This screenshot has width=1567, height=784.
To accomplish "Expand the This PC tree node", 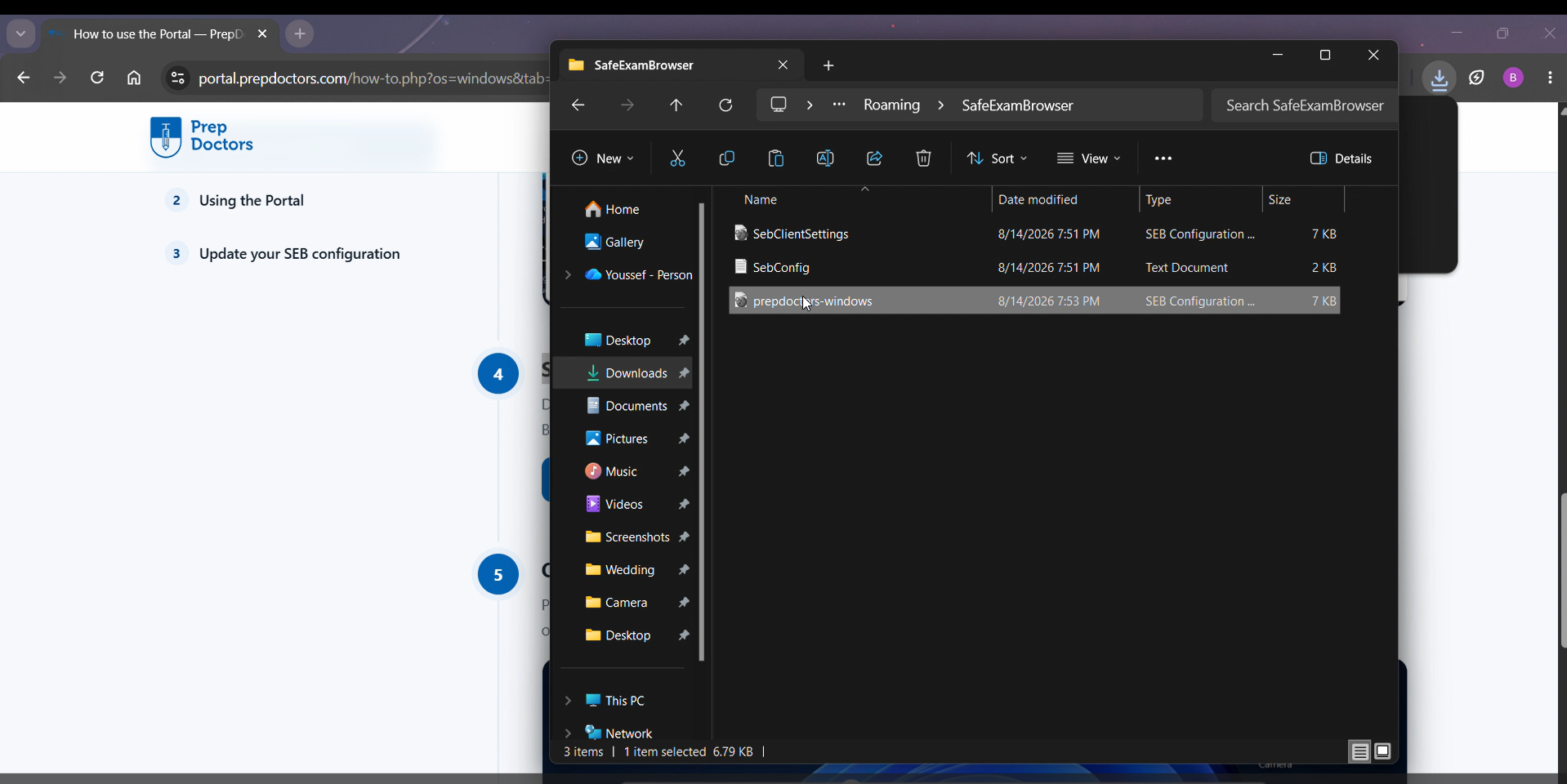I will click(568, 701).
